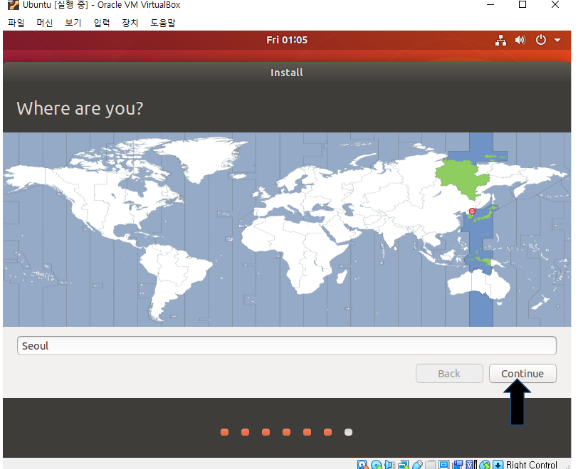Click the Back button
This screenshot has height=469, width=578.
click(449, 374)
